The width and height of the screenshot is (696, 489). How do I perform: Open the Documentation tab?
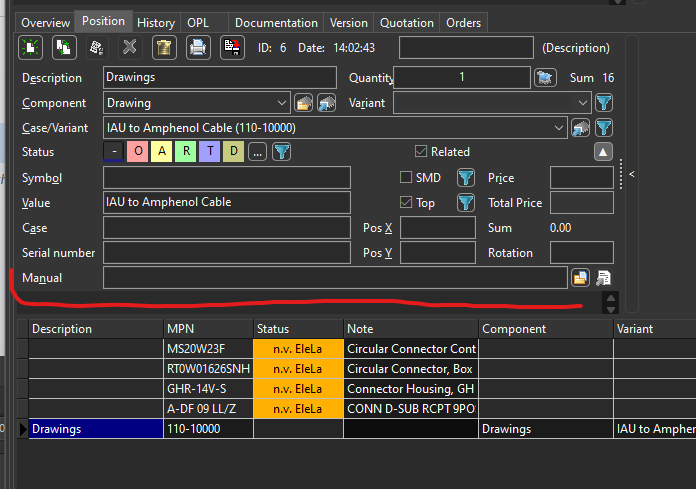pyautogui.click(x=276, y=22)
